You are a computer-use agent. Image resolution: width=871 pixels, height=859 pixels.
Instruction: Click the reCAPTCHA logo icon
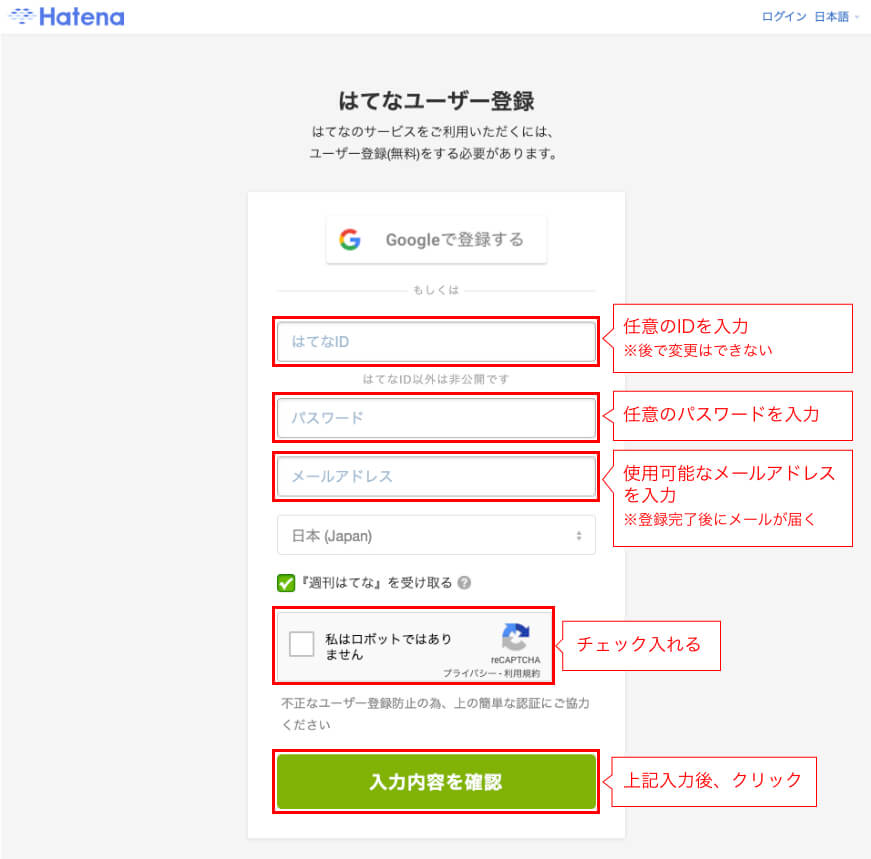[515, 637]
